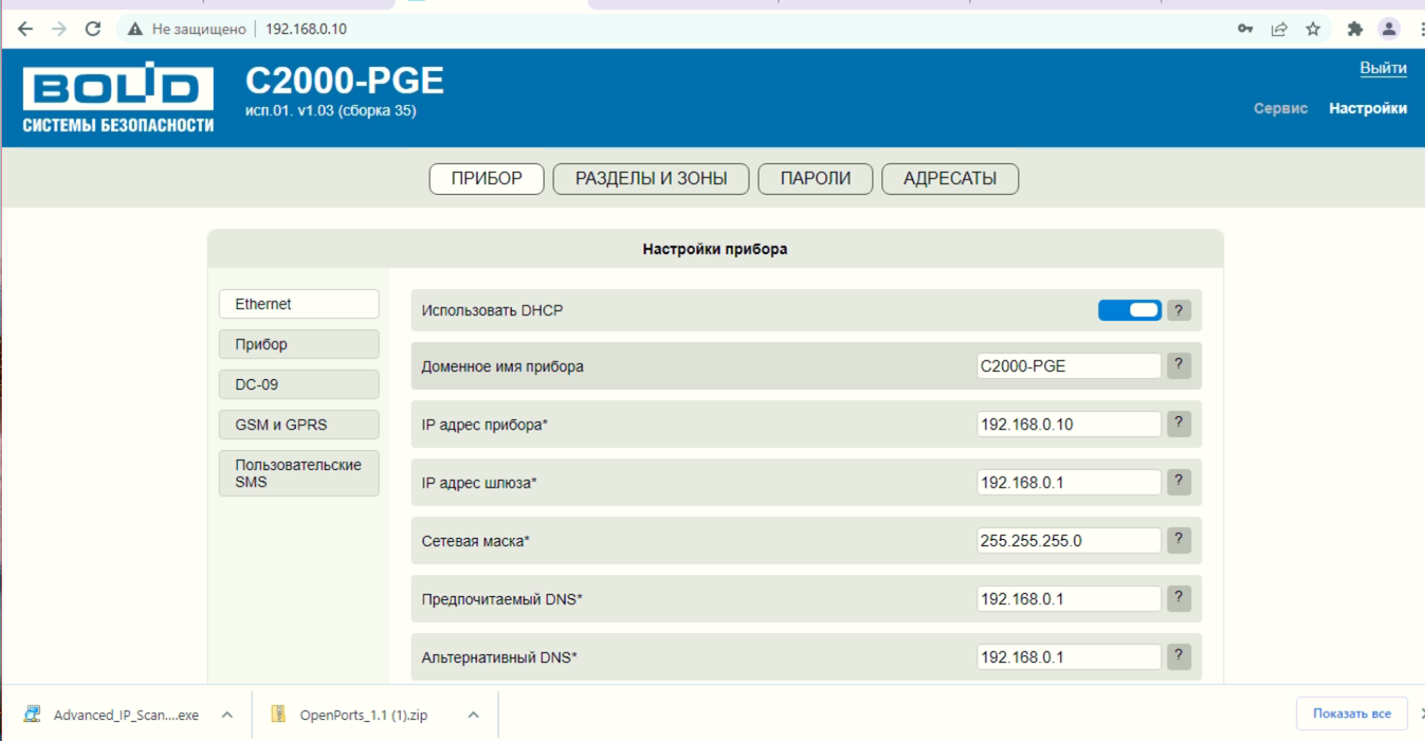Viewport: 1425px width, 741px height.
Task: Select GSM и GPRS side menu
Action: (x=299, y=424)
